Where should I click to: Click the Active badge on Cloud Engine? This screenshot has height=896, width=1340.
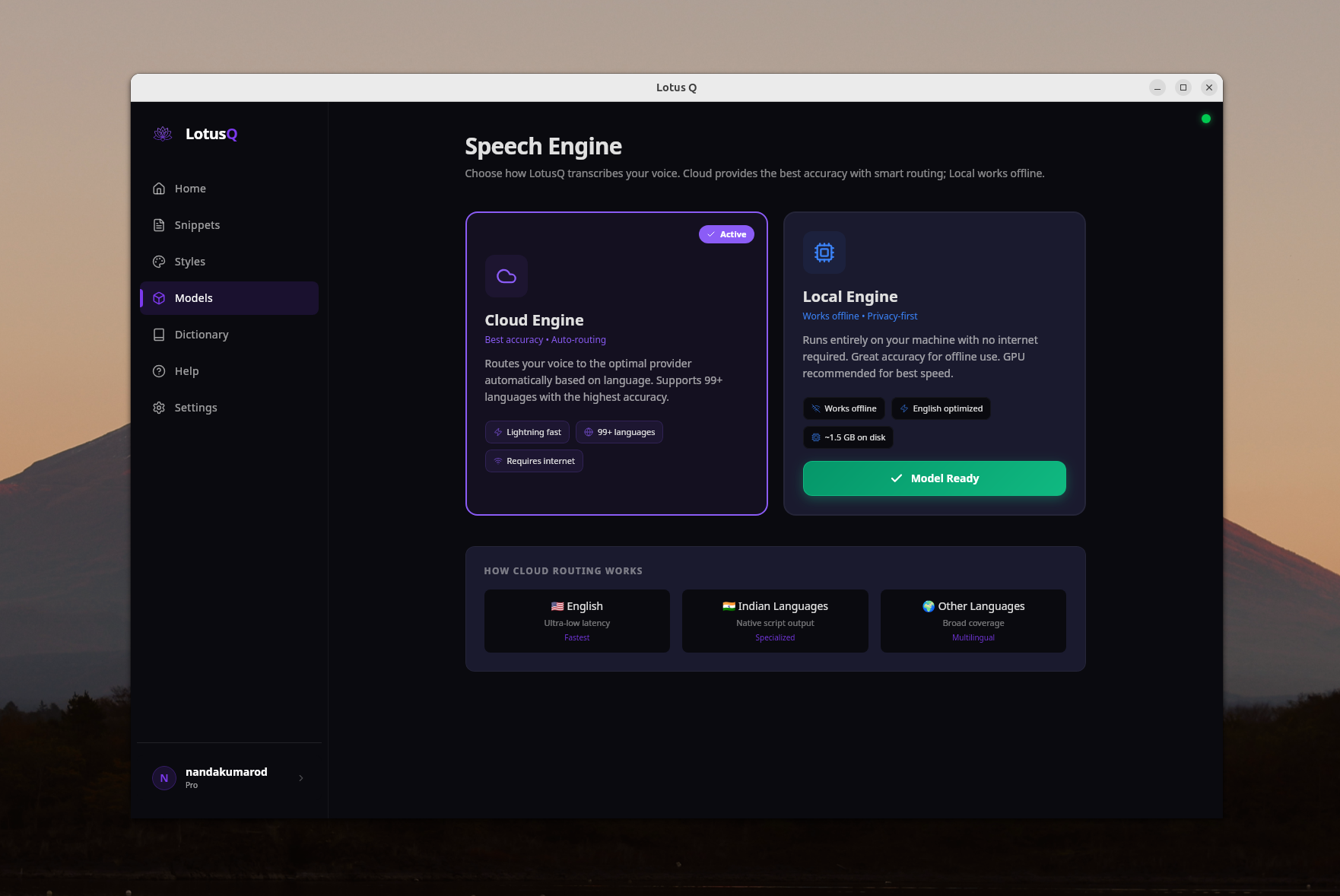726,234
